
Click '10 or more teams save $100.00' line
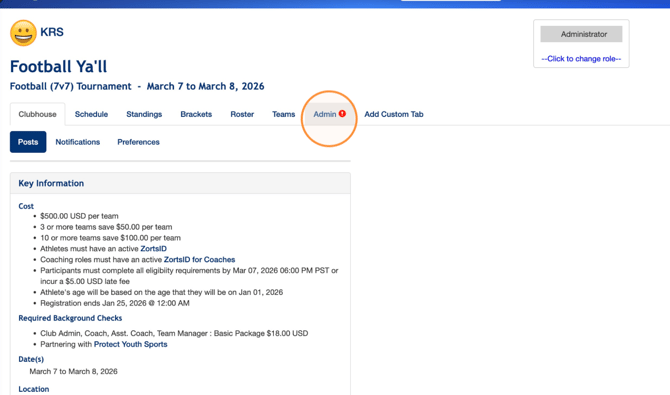click(x=110, y=238)
